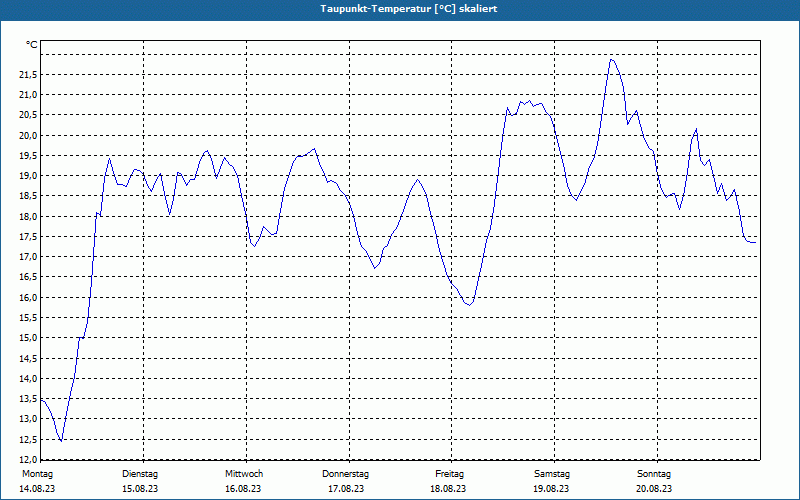
Task: Click the lowest curve point on Montag
Action: [x=61, y=441]
